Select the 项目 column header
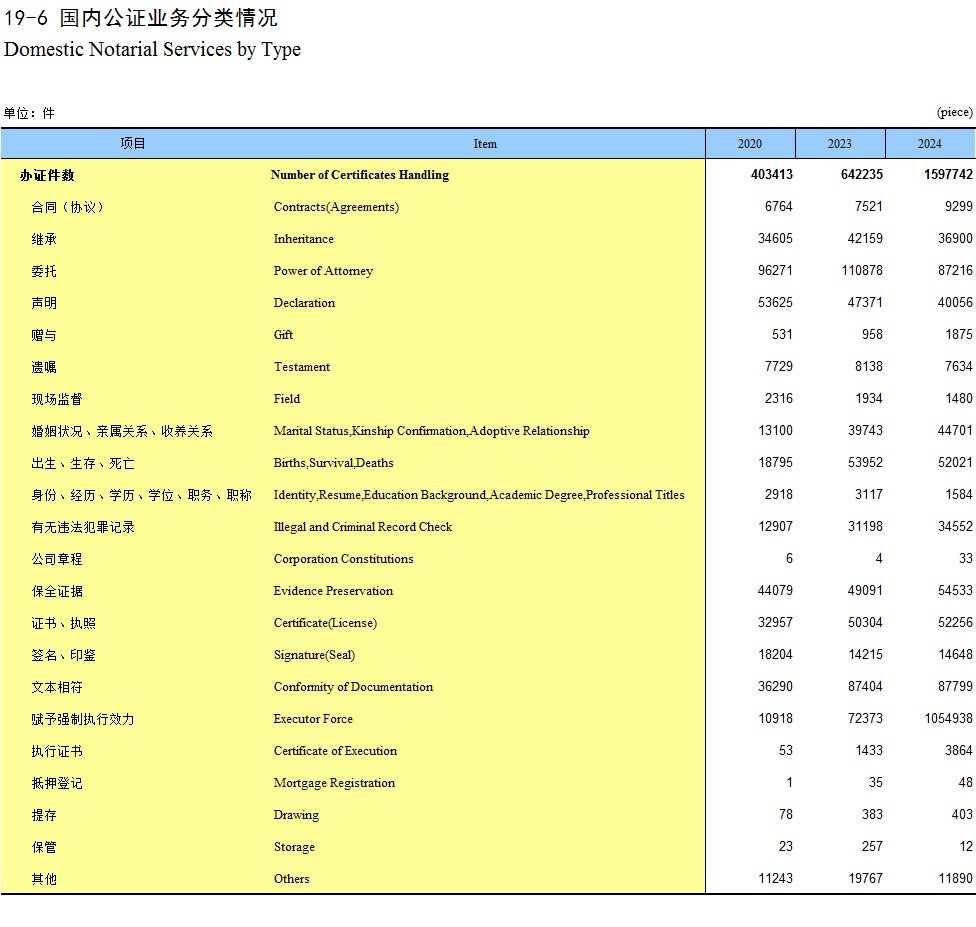 (133, 144)
